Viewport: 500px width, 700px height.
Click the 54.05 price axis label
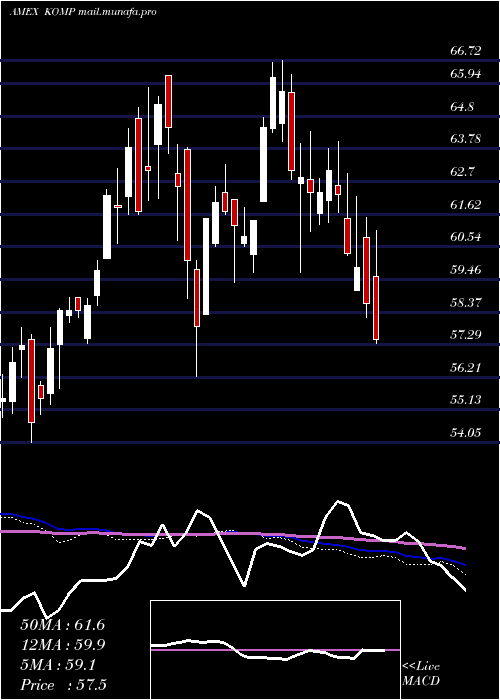(x=466, y=433)
